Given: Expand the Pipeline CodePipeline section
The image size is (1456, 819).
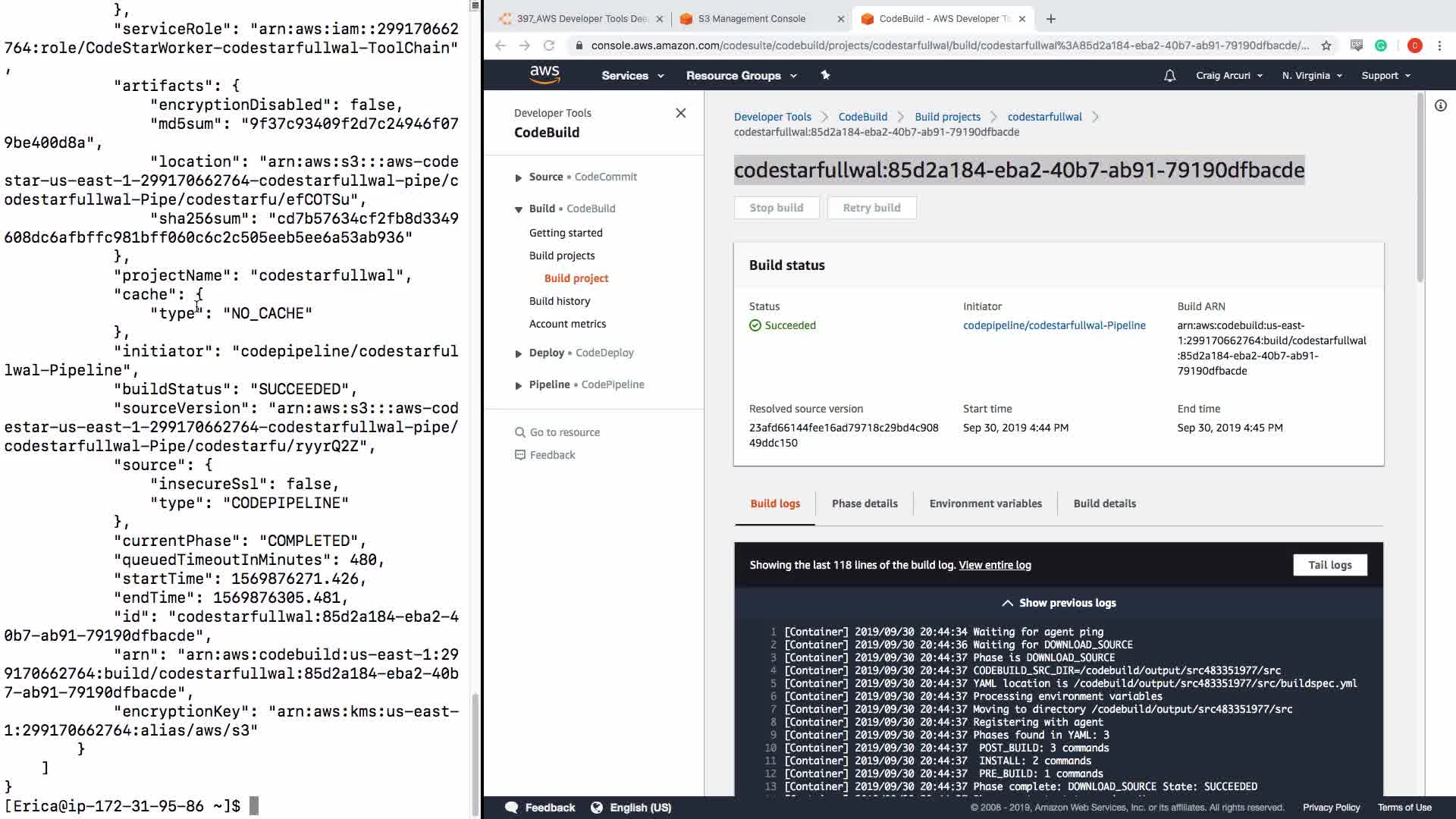Looking at the screenshot, I should point(519,385).
